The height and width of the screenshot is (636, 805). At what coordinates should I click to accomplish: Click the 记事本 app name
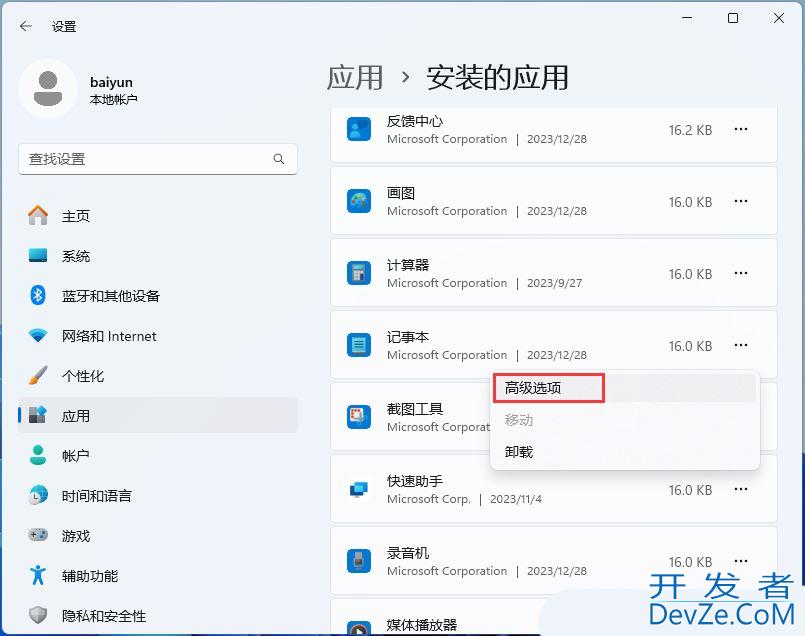(x=408, y=337)
